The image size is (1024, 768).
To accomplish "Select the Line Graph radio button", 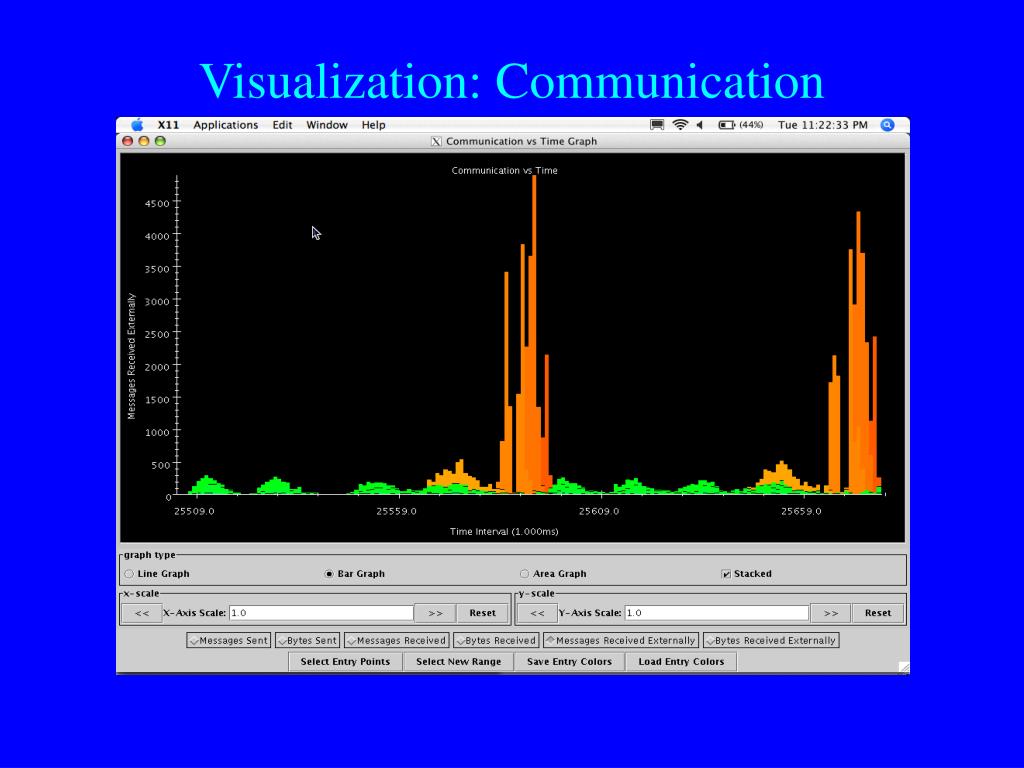I will pos(129,573).
